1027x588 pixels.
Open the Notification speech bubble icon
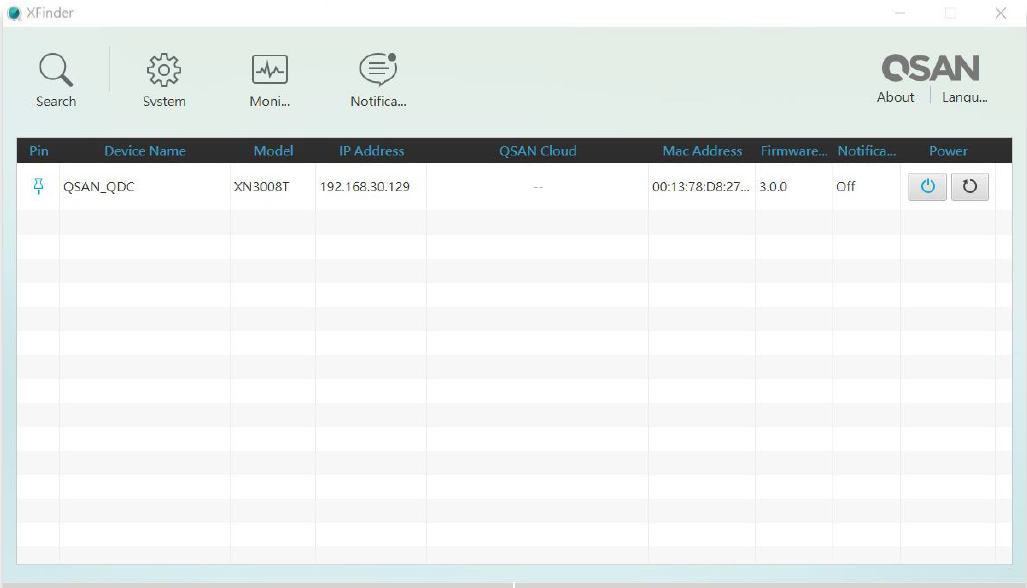pyautogui.click(x=378, y=69)
